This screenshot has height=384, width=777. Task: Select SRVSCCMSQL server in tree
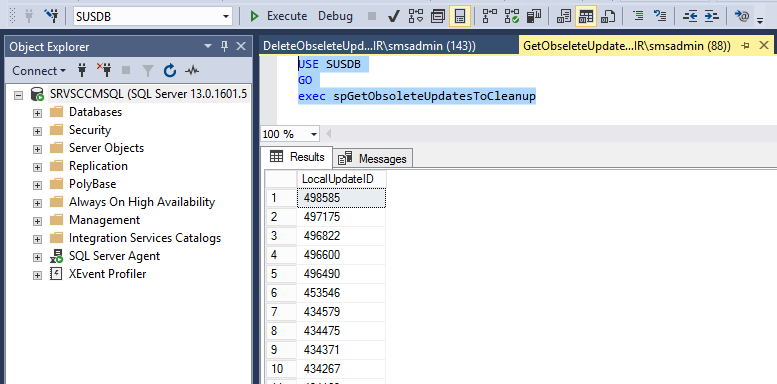pyautogui.click(x=148, y=94)
